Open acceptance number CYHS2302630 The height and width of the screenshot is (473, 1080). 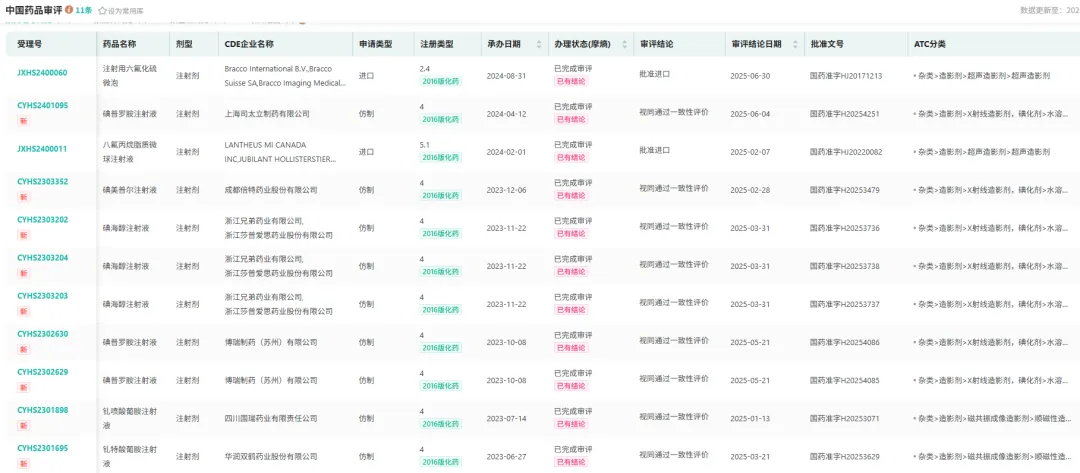pos(42,334)
